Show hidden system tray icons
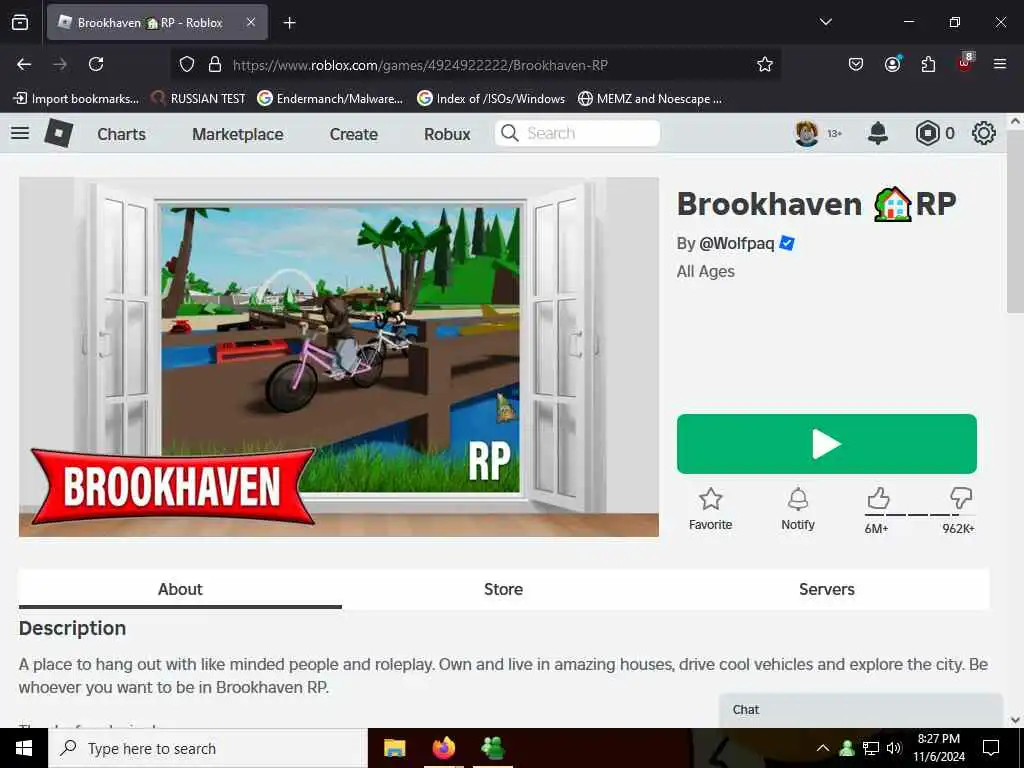Viewport: 1024px width, 768px height. pos(823,748)
